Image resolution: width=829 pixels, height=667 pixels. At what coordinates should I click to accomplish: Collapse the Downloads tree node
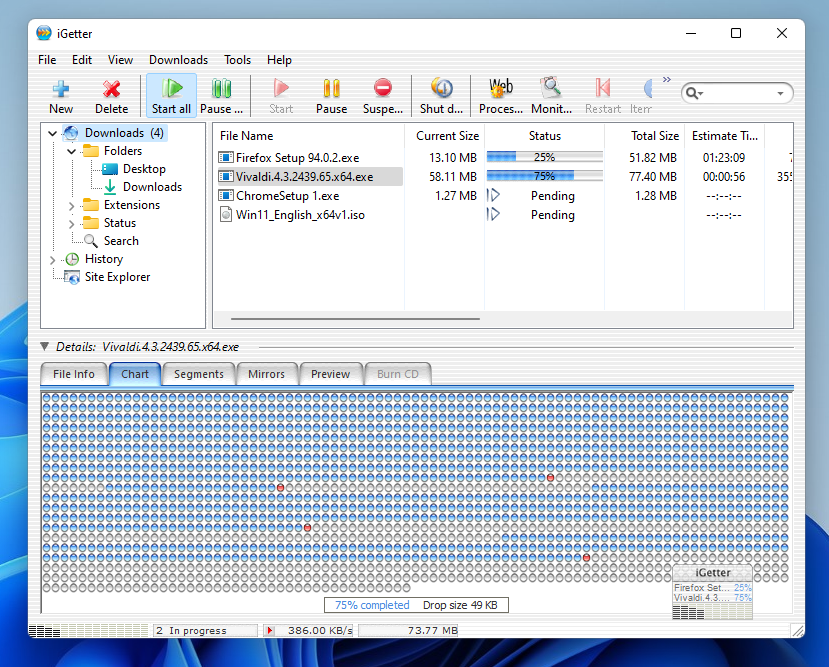click(x=53, y=133)
